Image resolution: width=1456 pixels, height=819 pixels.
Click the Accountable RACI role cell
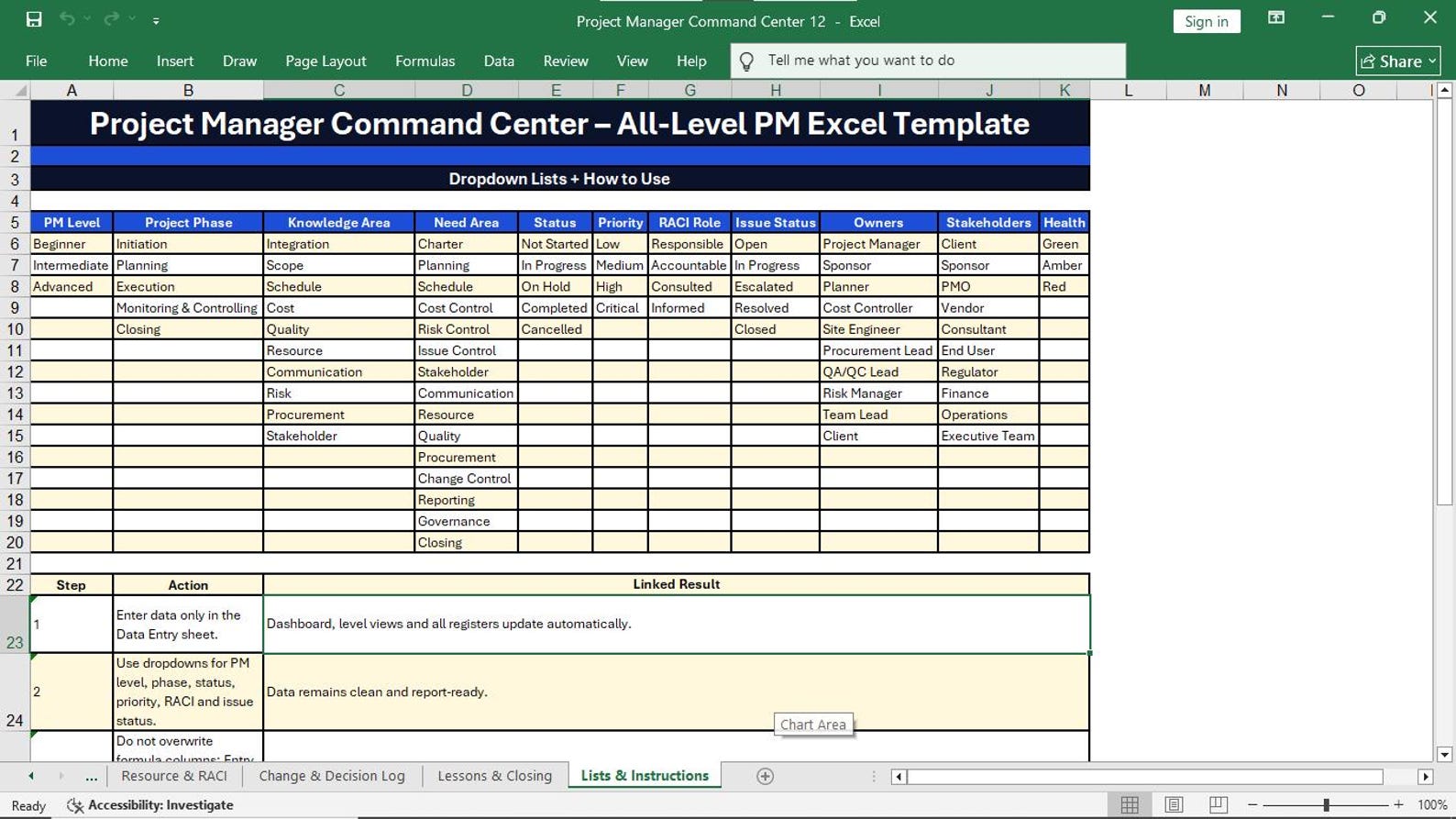(689, 265)
